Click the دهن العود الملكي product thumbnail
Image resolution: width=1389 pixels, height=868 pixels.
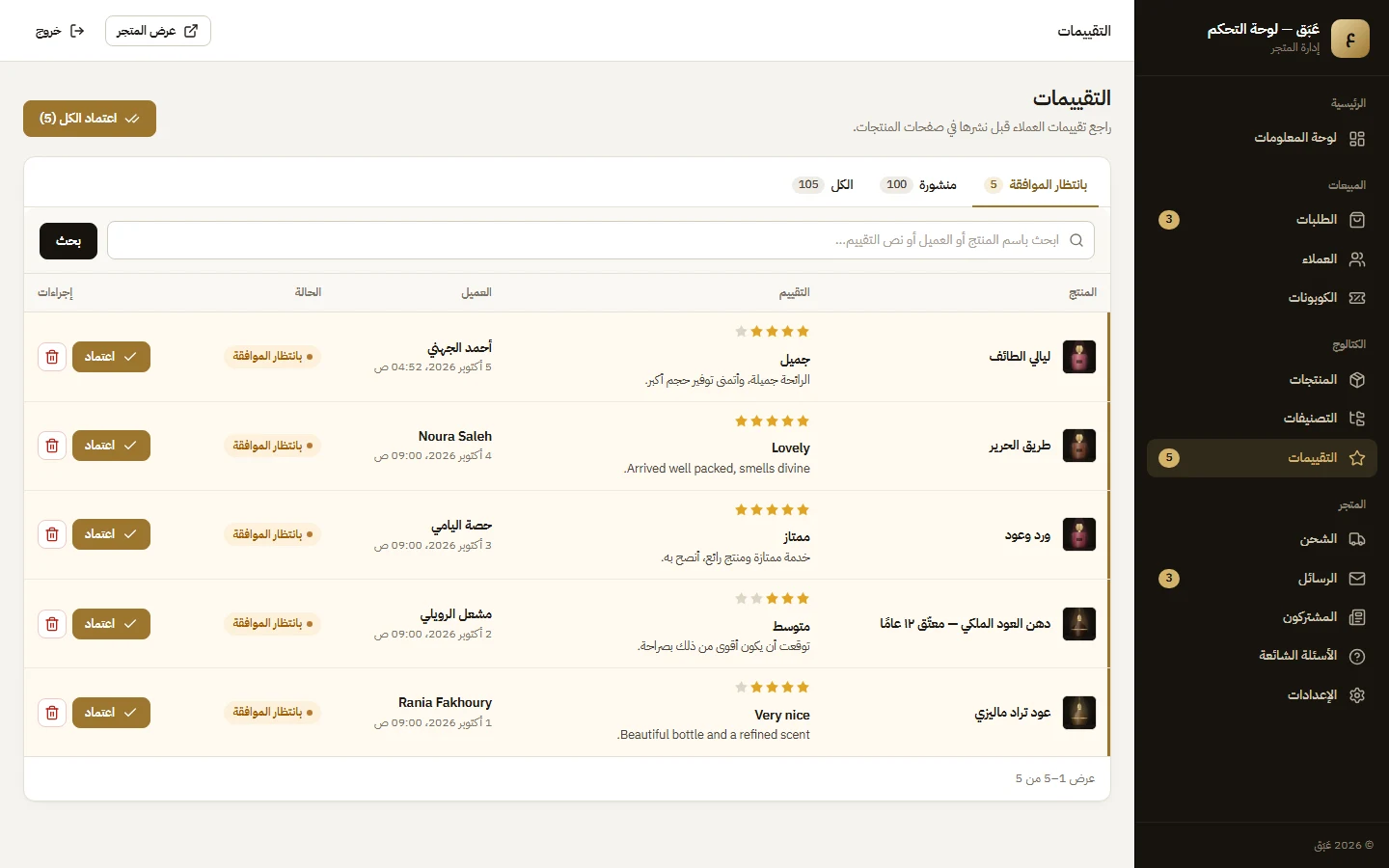tap(1079, 624)
